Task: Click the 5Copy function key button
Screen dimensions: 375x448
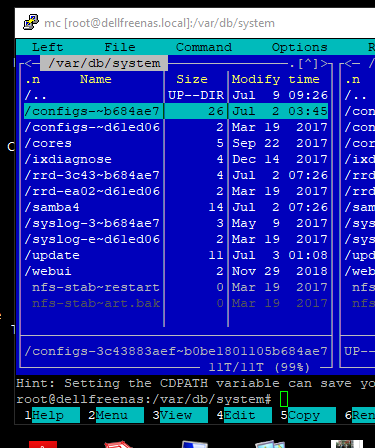Action: click(x=308, y=415)
